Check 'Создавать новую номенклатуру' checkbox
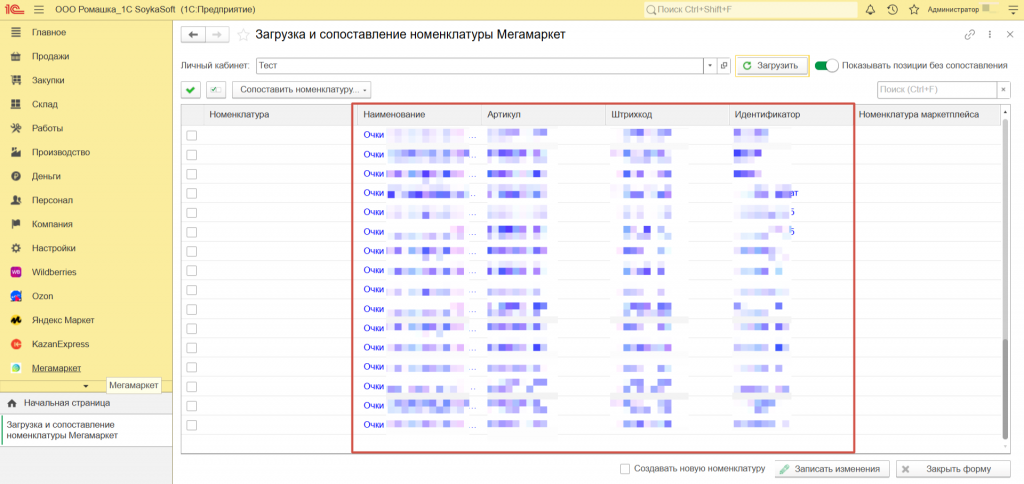 click(625, 468)
